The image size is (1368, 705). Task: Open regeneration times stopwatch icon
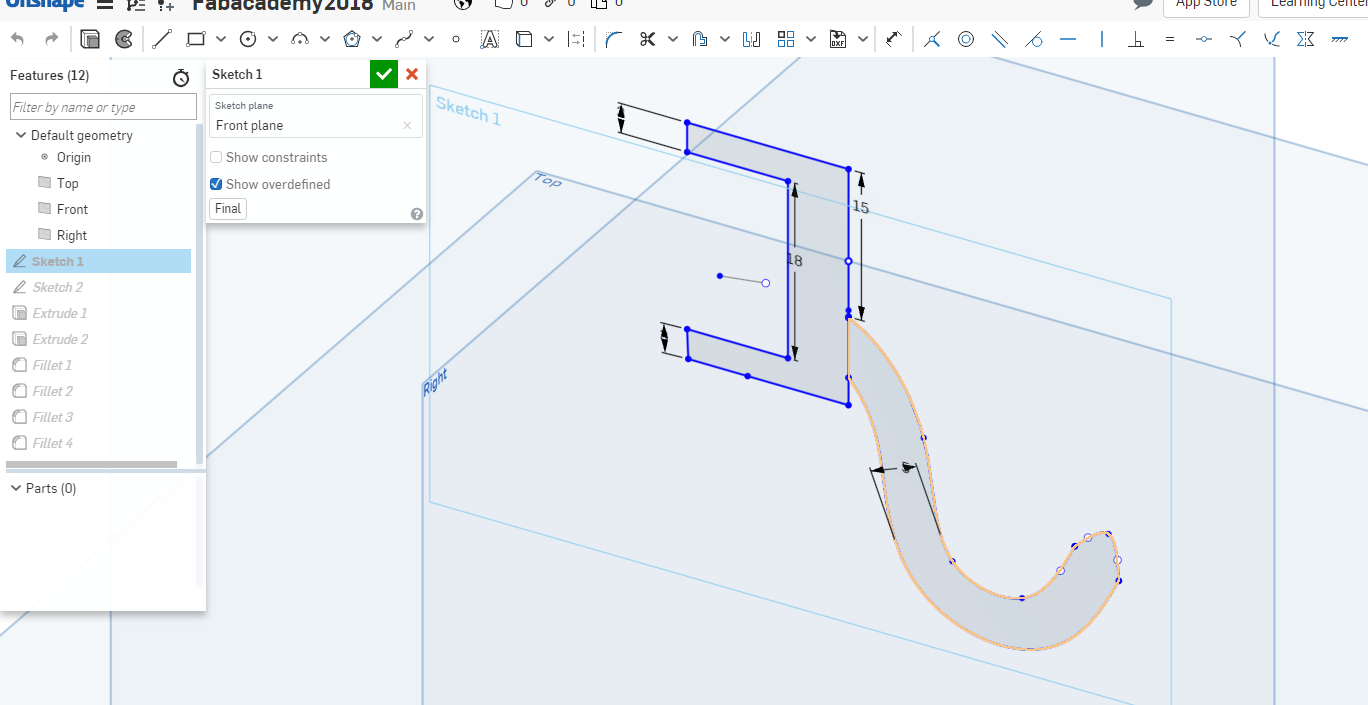tap(181, 77)
